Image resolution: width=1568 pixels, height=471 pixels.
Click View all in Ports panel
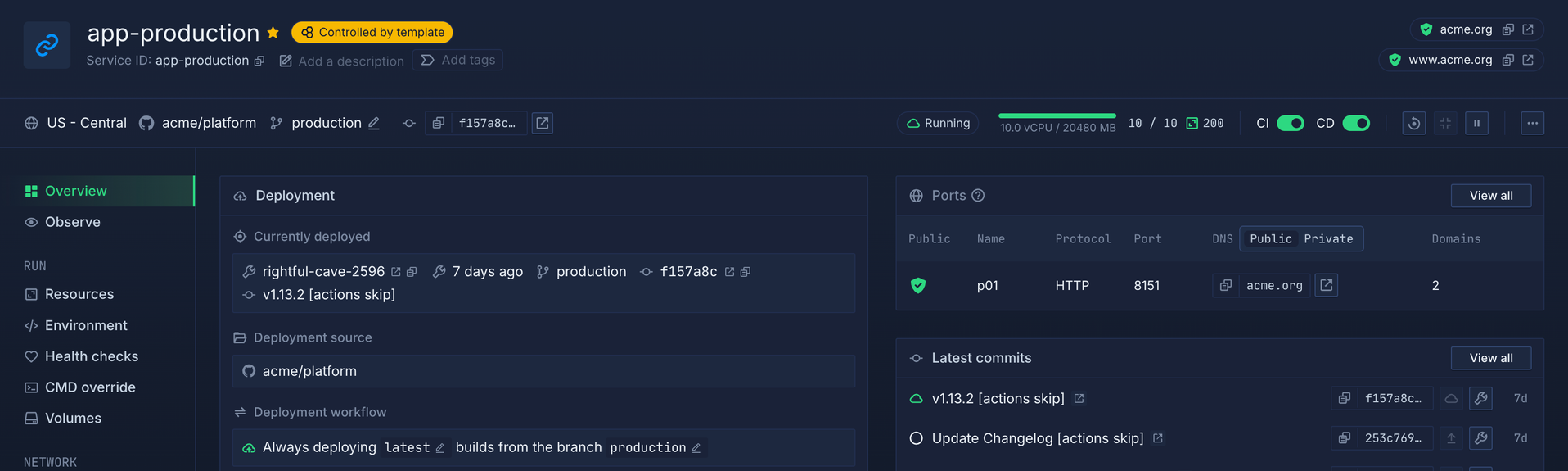1490,196
